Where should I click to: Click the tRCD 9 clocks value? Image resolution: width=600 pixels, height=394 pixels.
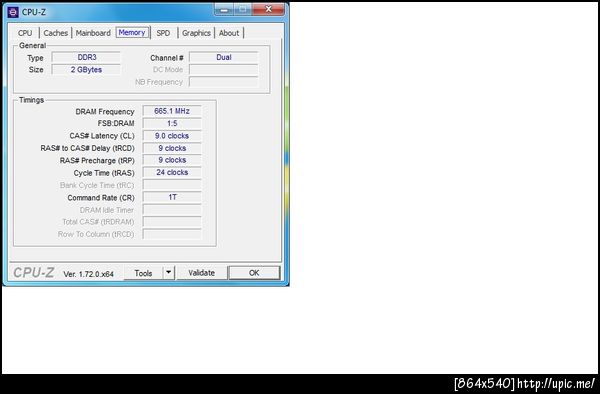coord(172,148)
